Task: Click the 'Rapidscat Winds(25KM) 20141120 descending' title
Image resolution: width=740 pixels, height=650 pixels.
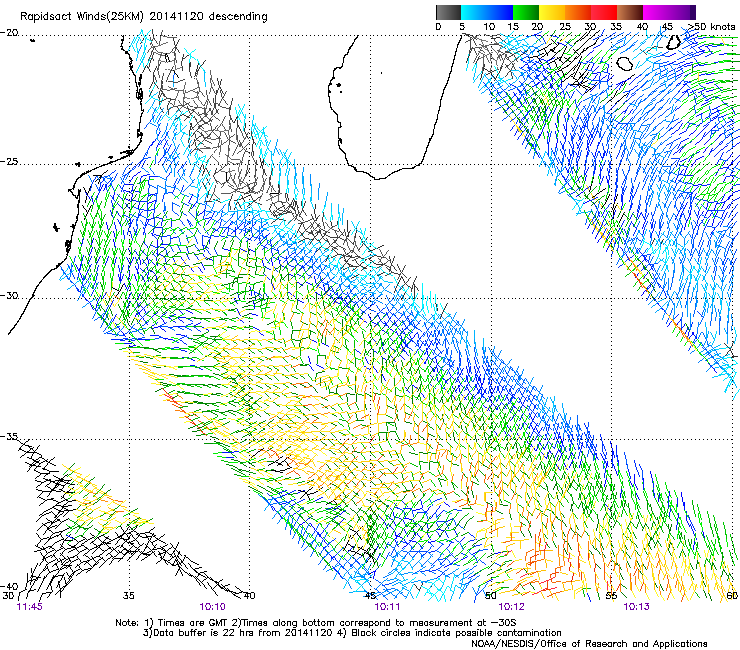Action: 143,17
